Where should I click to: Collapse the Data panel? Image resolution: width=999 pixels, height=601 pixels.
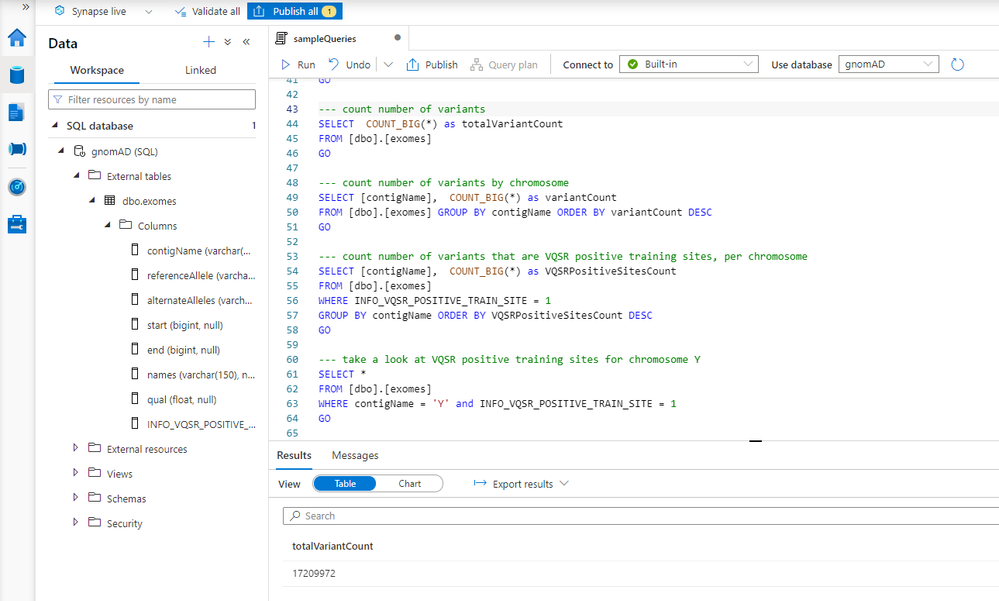246,42
